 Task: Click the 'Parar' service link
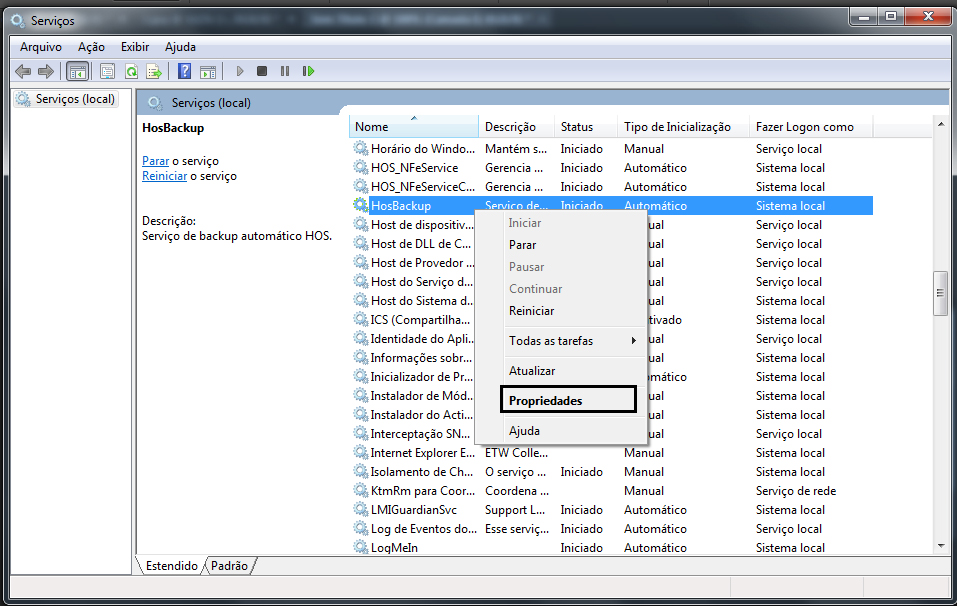155,161
